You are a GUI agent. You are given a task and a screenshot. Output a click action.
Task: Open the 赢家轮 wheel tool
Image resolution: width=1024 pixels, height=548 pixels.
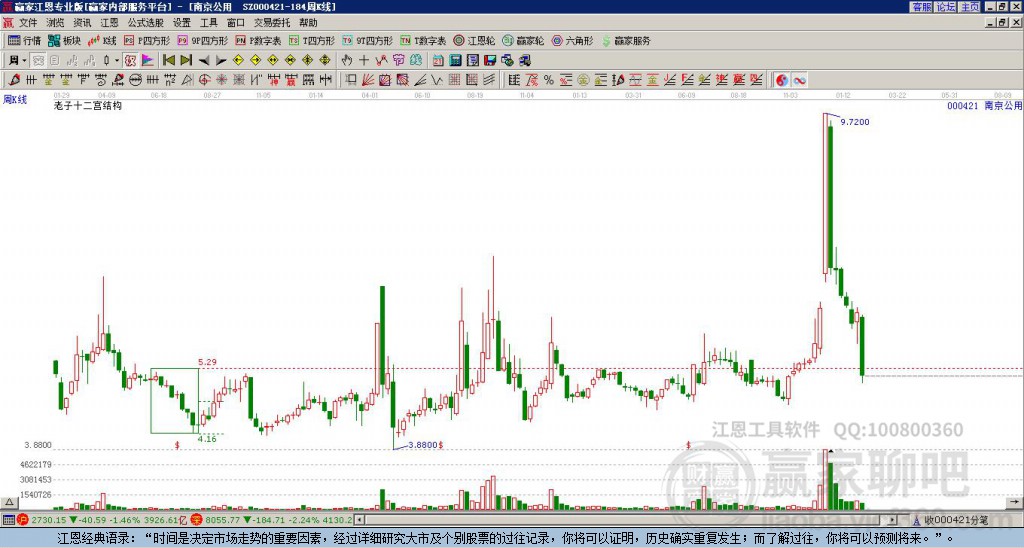click(x=523, y=40)
